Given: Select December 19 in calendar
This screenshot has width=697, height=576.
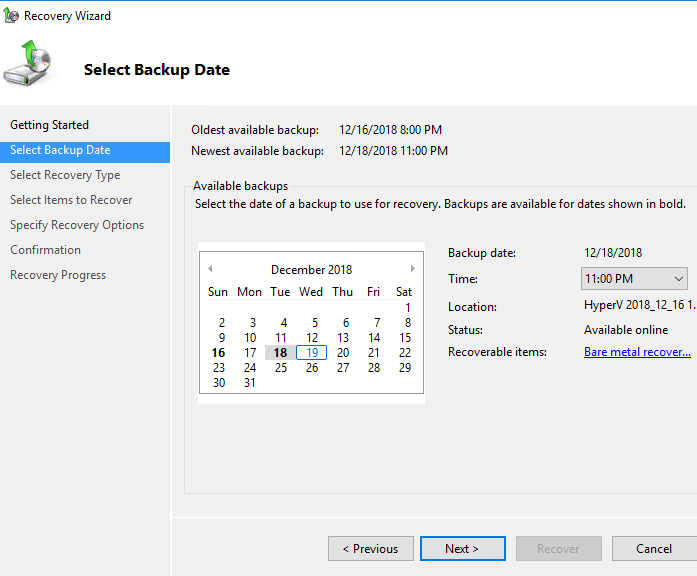Looking at the screenshot, I should (312, 353).
